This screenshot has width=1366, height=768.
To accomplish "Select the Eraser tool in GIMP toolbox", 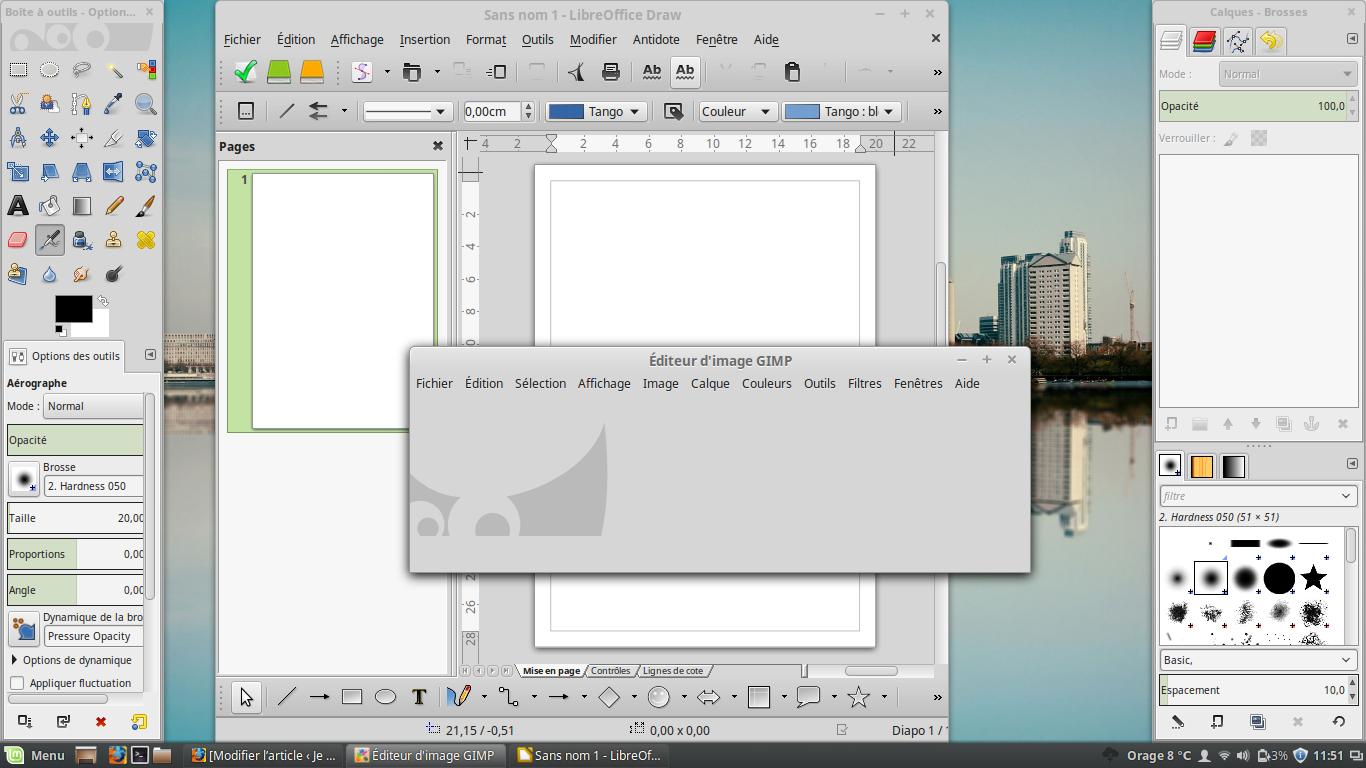I will pyautogui.click(x=18, y=240).
